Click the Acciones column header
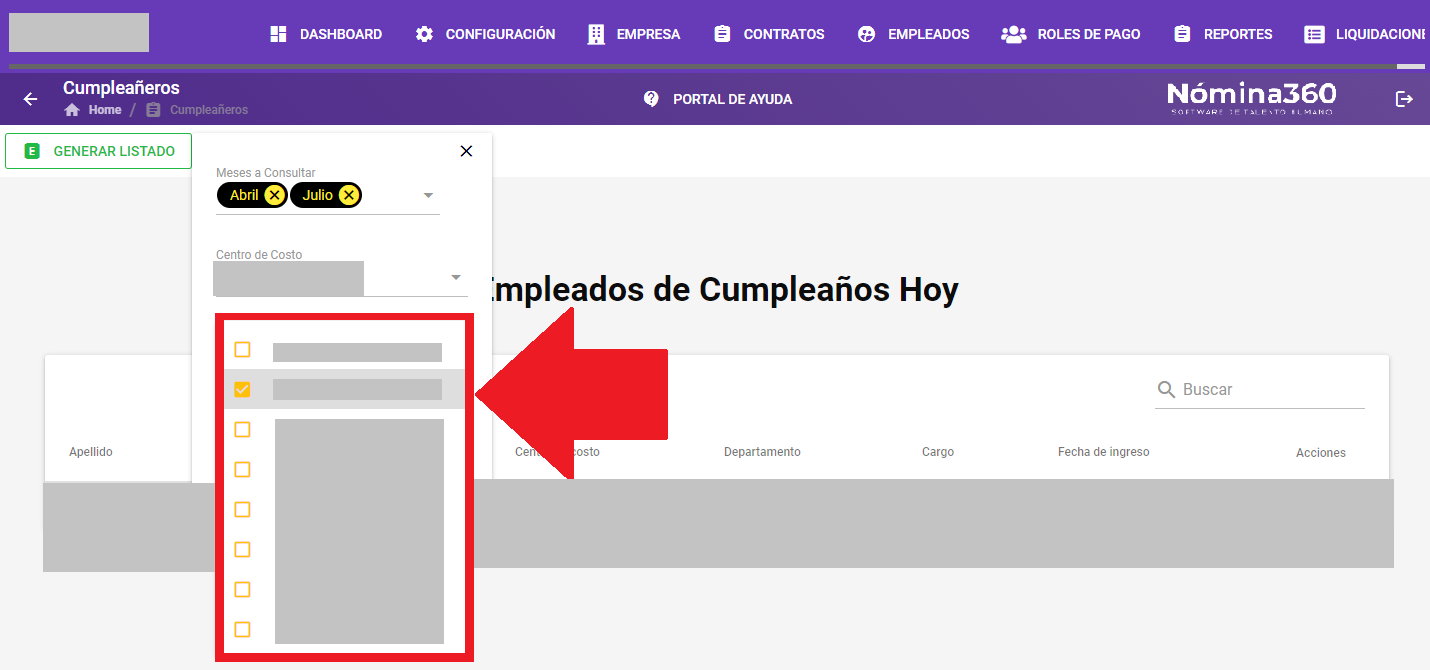Viewport: 1430px width, 670px height. click(1321, 453)
